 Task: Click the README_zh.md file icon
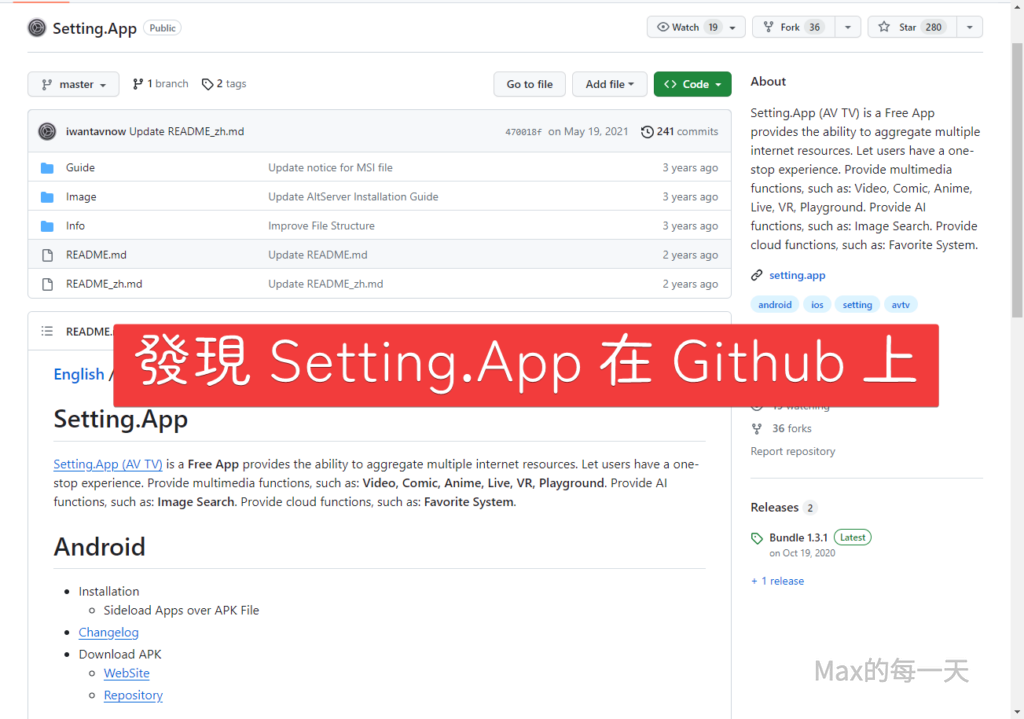[47, 284]
